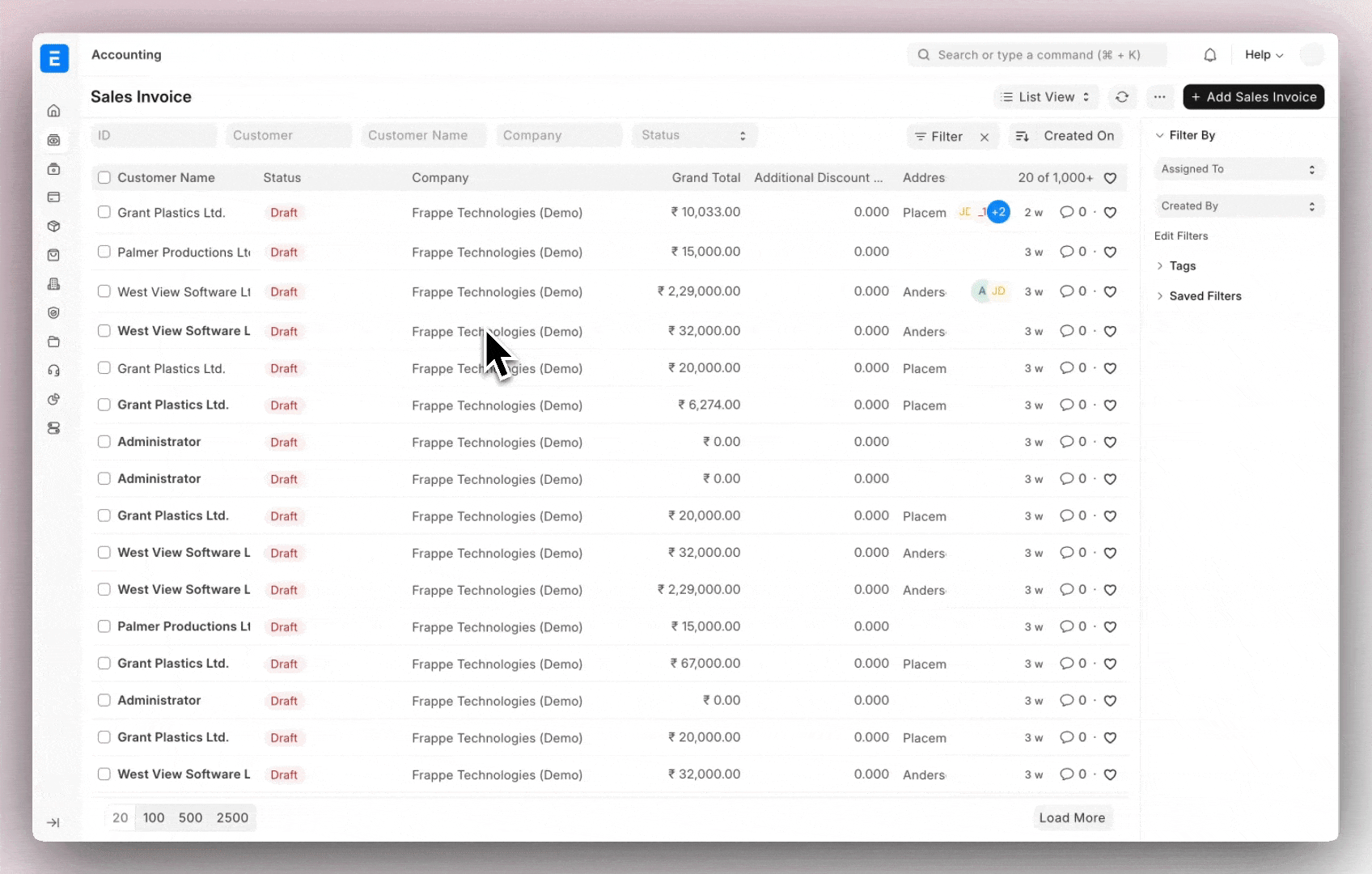Open the three-dot options menu
1372x874 pixels.
tap(1159, 97)
